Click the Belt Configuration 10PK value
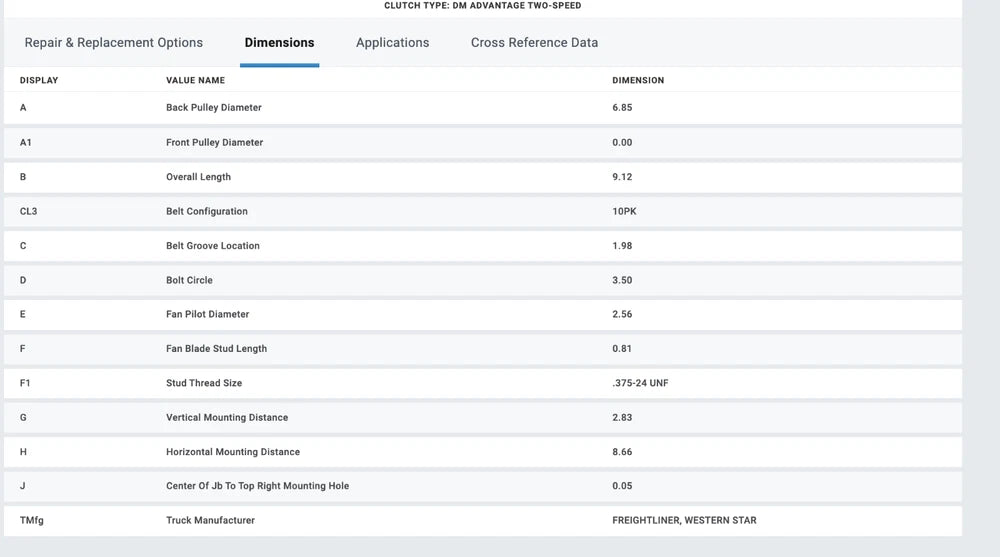The height and width of the screenshot is (557, 1000). point(624,212)
